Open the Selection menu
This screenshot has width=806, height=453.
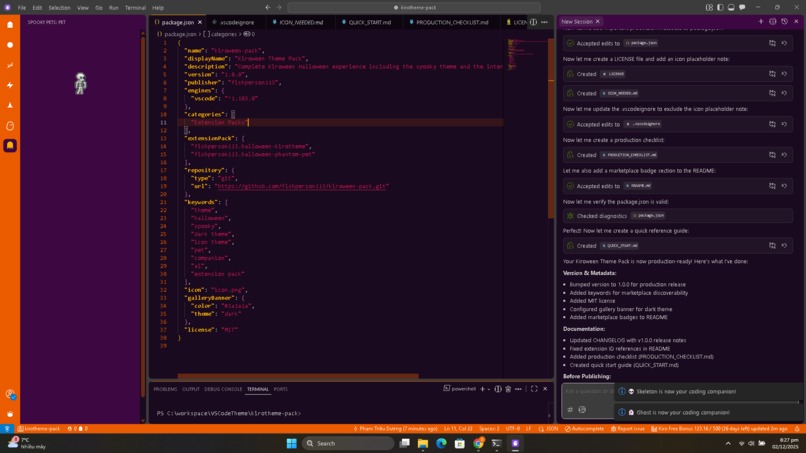coord(59,8)
